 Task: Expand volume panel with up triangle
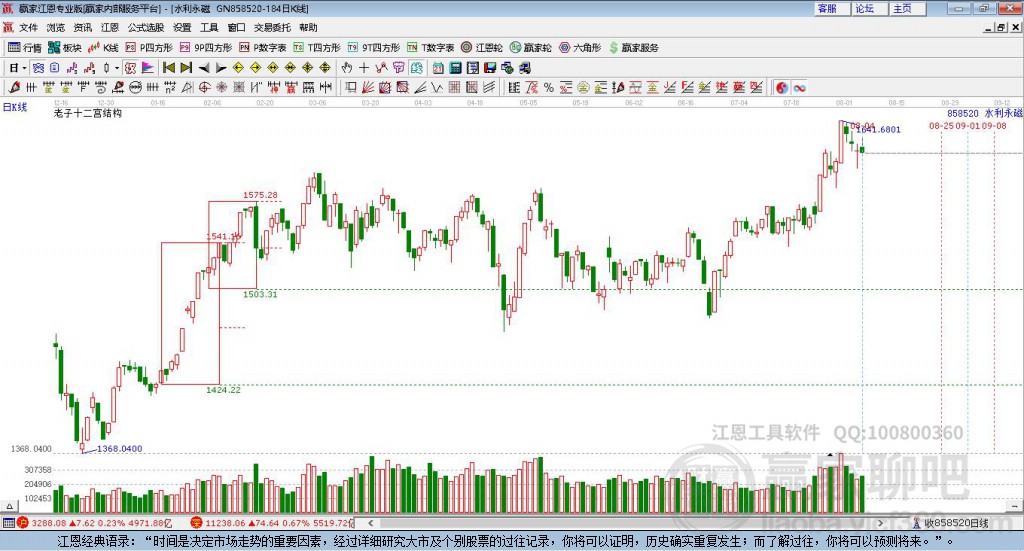[x=9, y=506]
